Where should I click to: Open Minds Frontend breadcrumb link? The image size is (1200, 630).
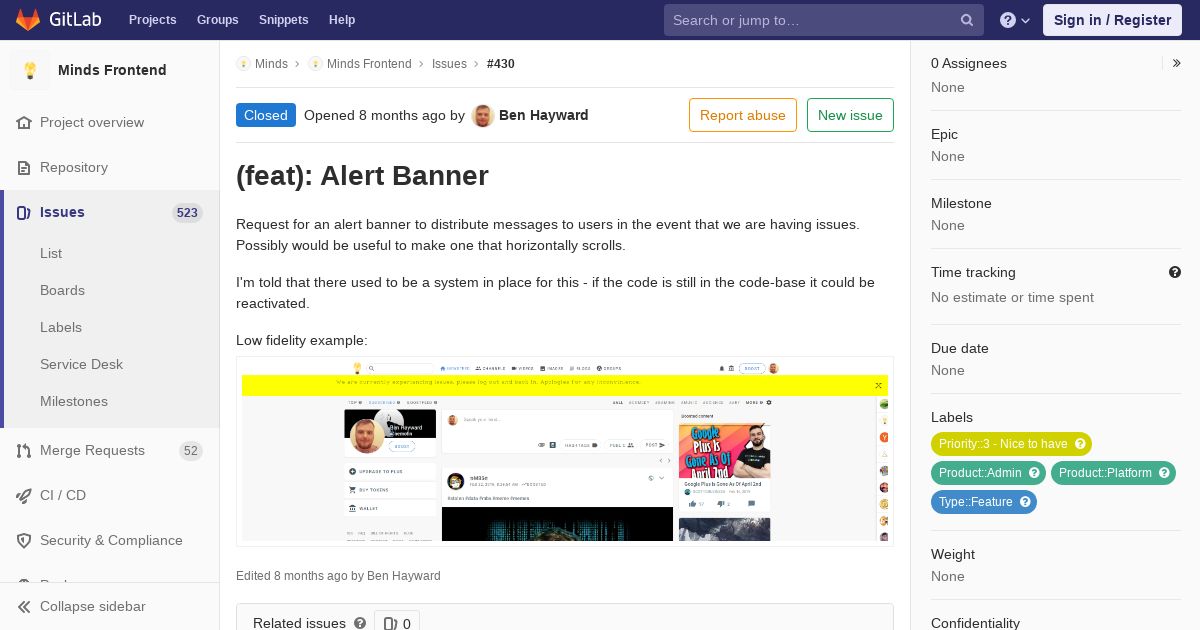[x=369, y=64]
